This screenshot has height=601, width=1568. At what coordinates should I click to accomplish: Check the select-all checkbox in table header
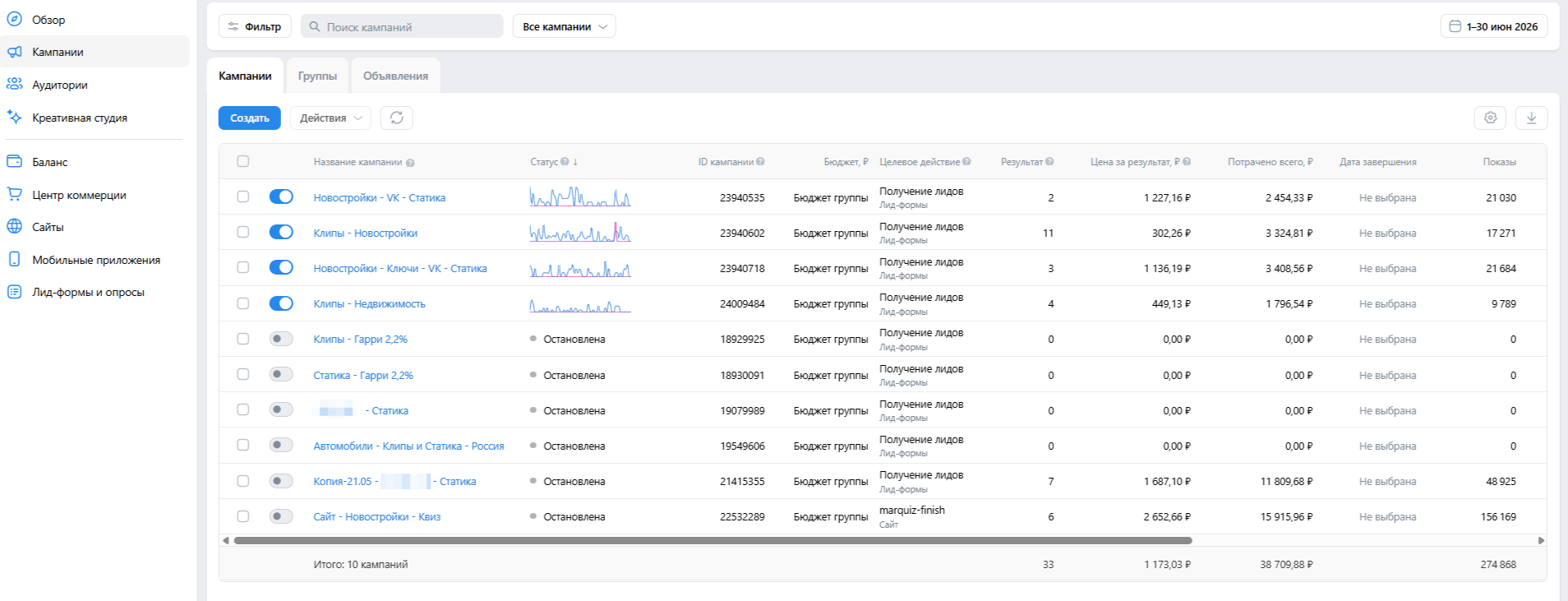(242, 161)
